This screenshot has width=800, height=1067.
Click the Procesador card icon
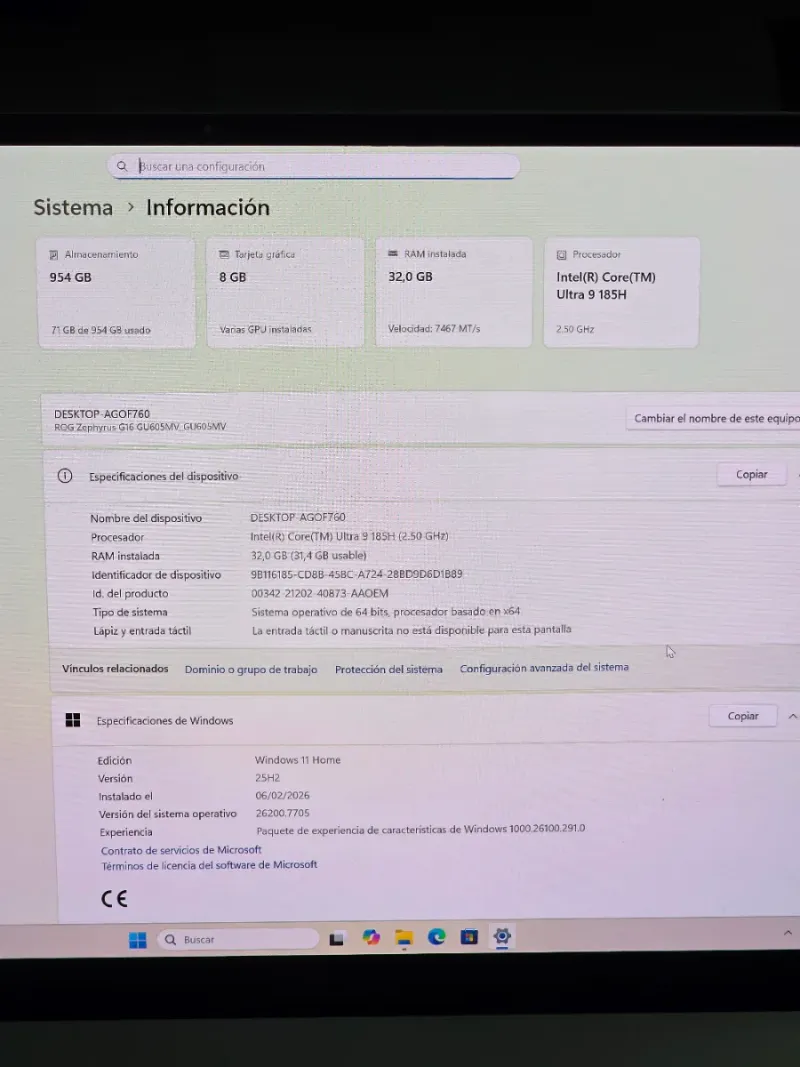coord(561,255)
